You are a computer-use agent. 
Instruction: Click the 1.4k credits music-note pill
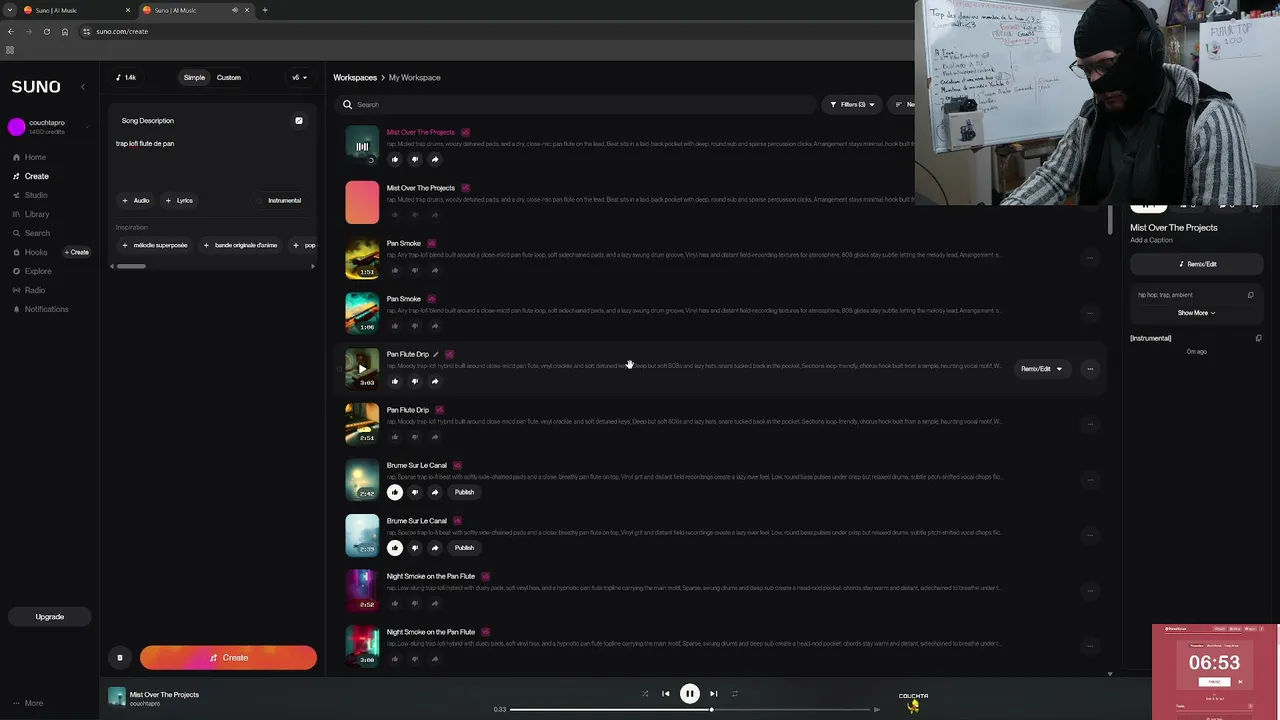[126, 77]
